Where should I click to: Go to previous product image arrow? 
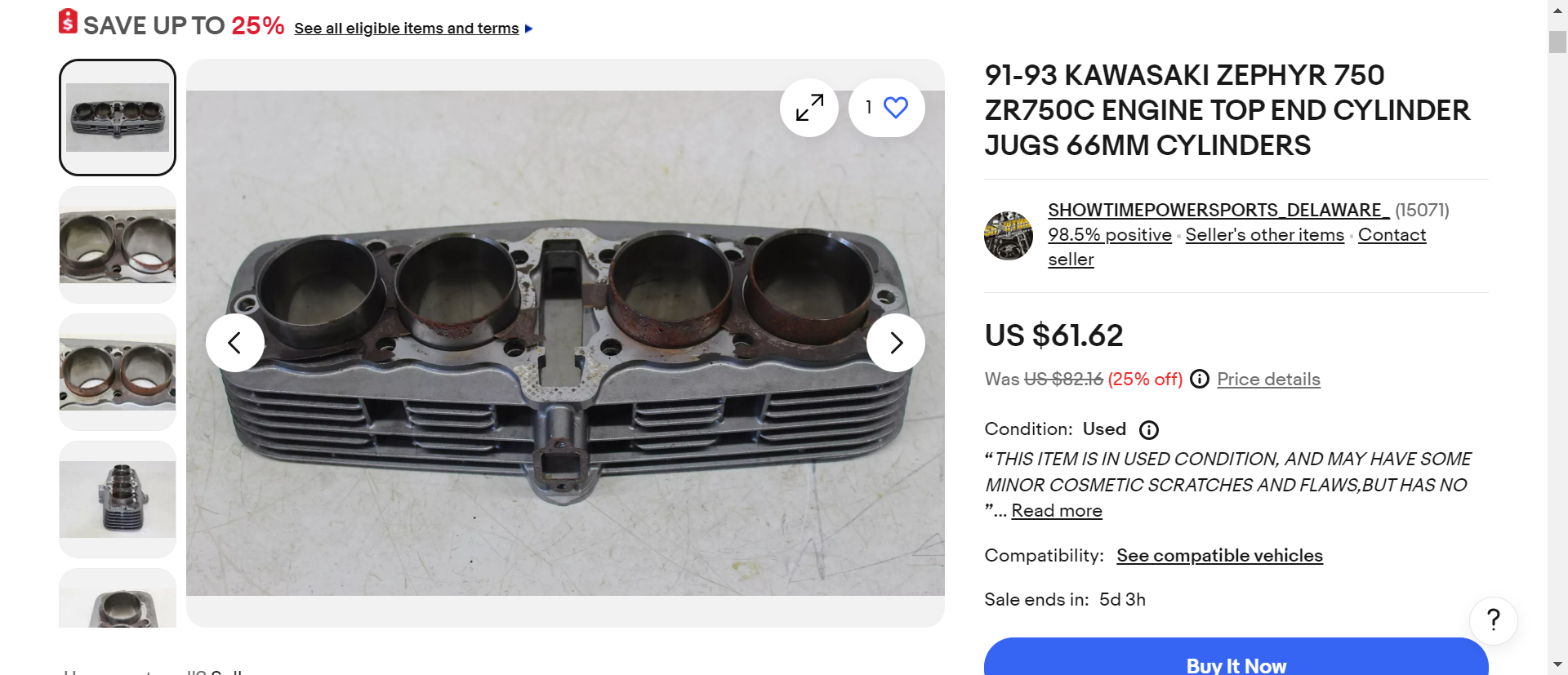[235, 343]
